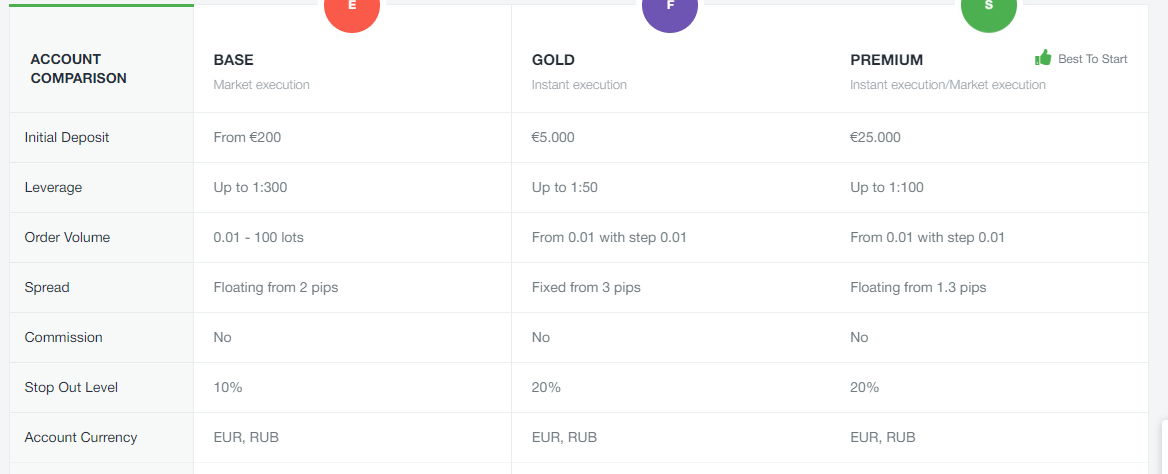This screenshot has width=1168, height=474.
Task: Select the BASE account heading
Action: click(x=233, y=60)
